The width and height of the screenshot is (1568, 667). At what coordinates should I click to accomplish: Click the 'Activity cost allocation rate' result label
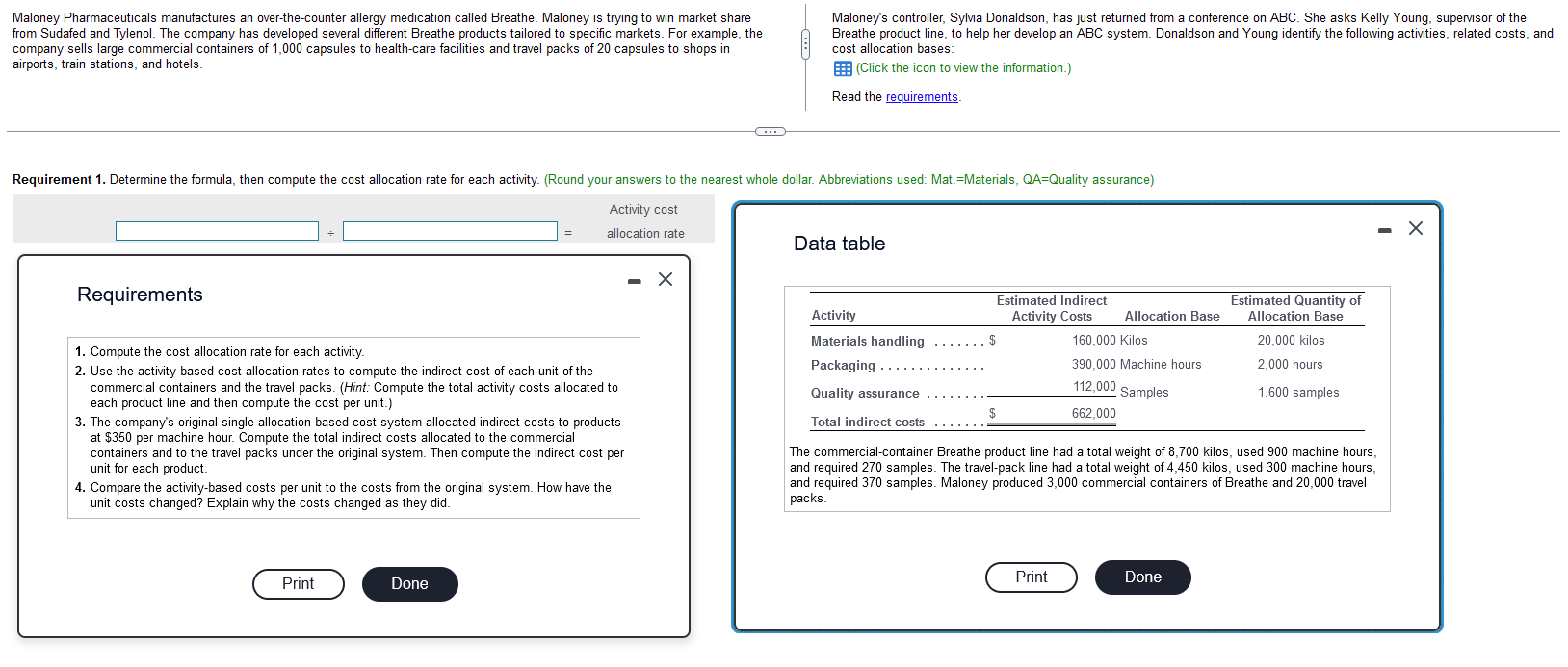(644, 221)
